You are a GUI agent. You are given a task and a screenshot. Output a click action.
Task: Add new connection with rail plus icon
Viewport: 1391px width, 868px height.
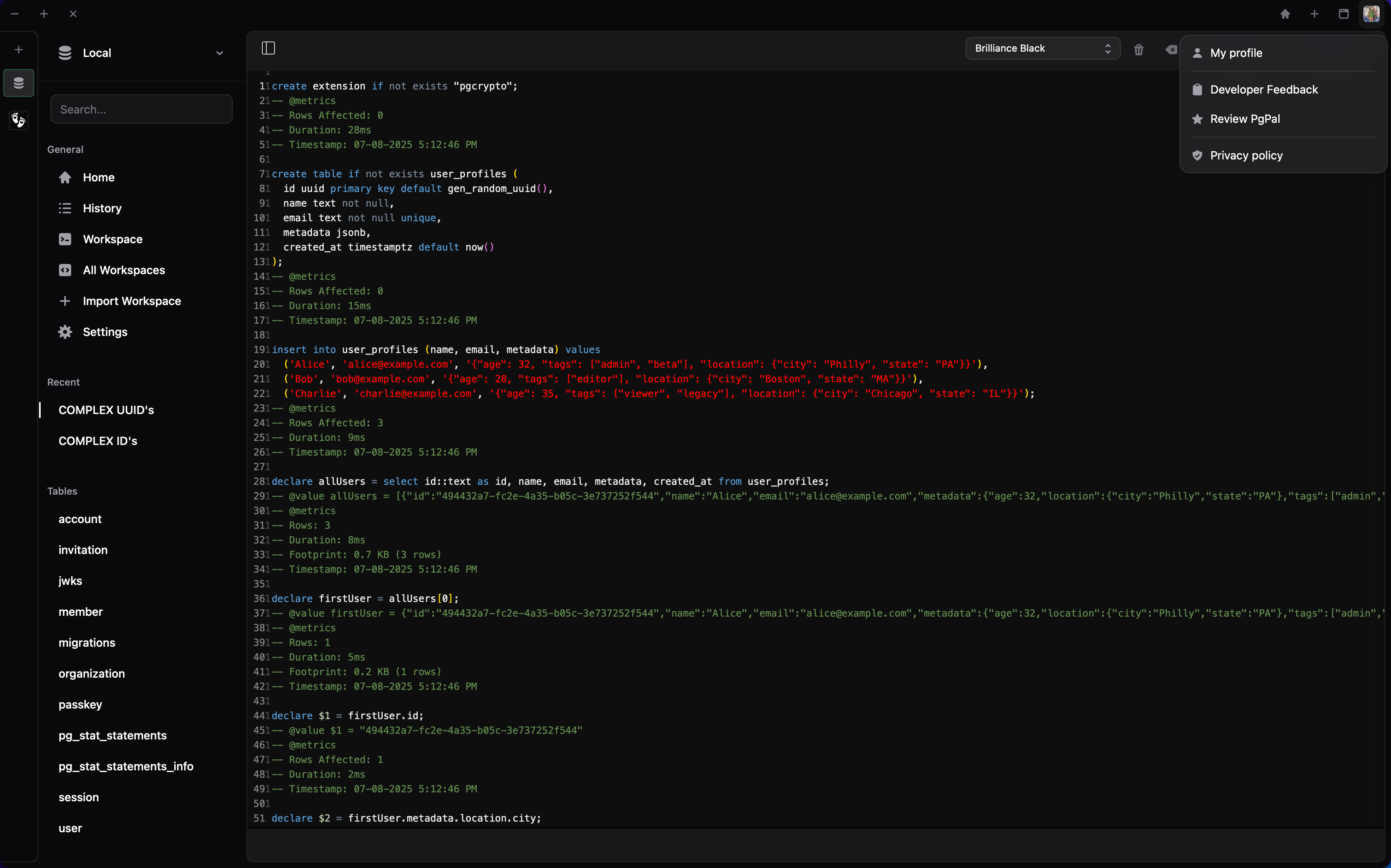[18, 50]
